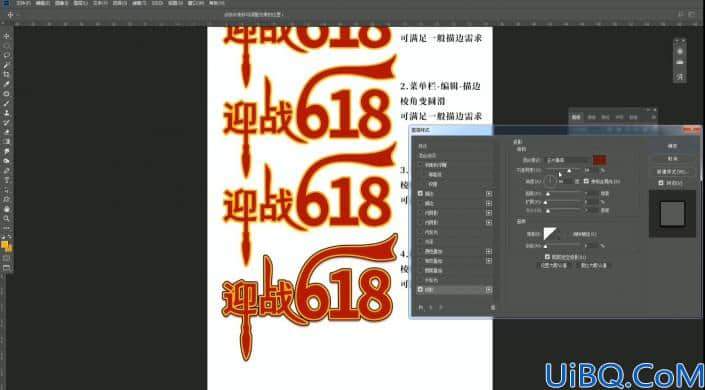The height and width of the screenshot is (390, 705).
Task: Select the Dodge tool
Action: [x=7, y=161]
